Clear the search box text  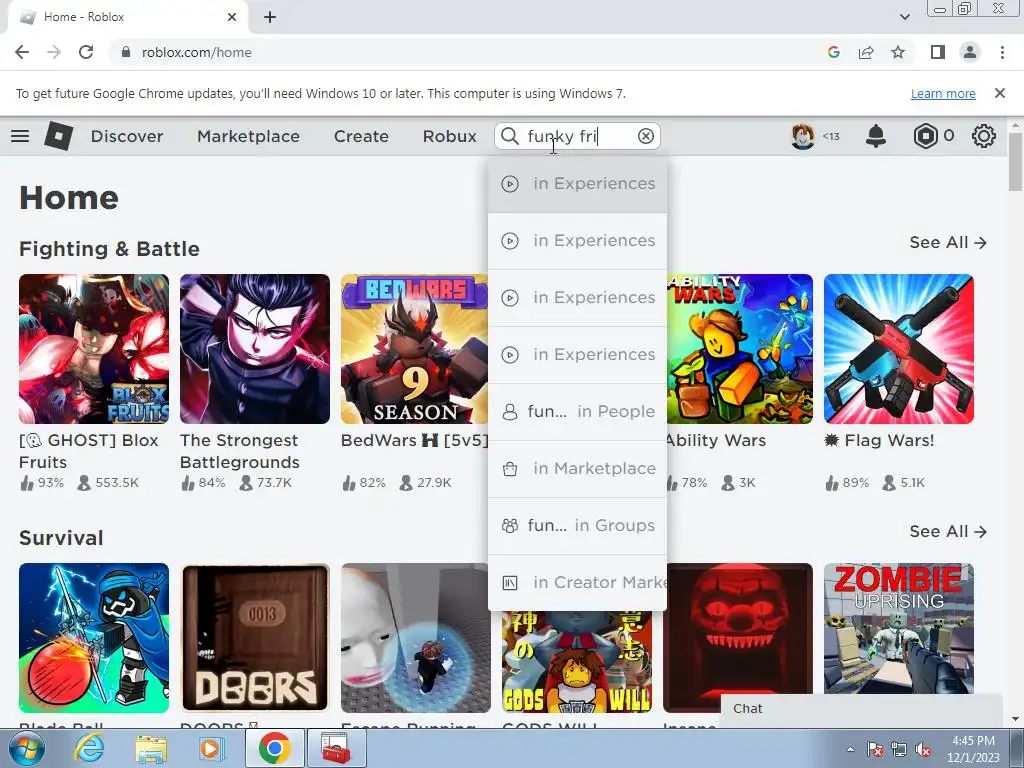click(645, 136)
